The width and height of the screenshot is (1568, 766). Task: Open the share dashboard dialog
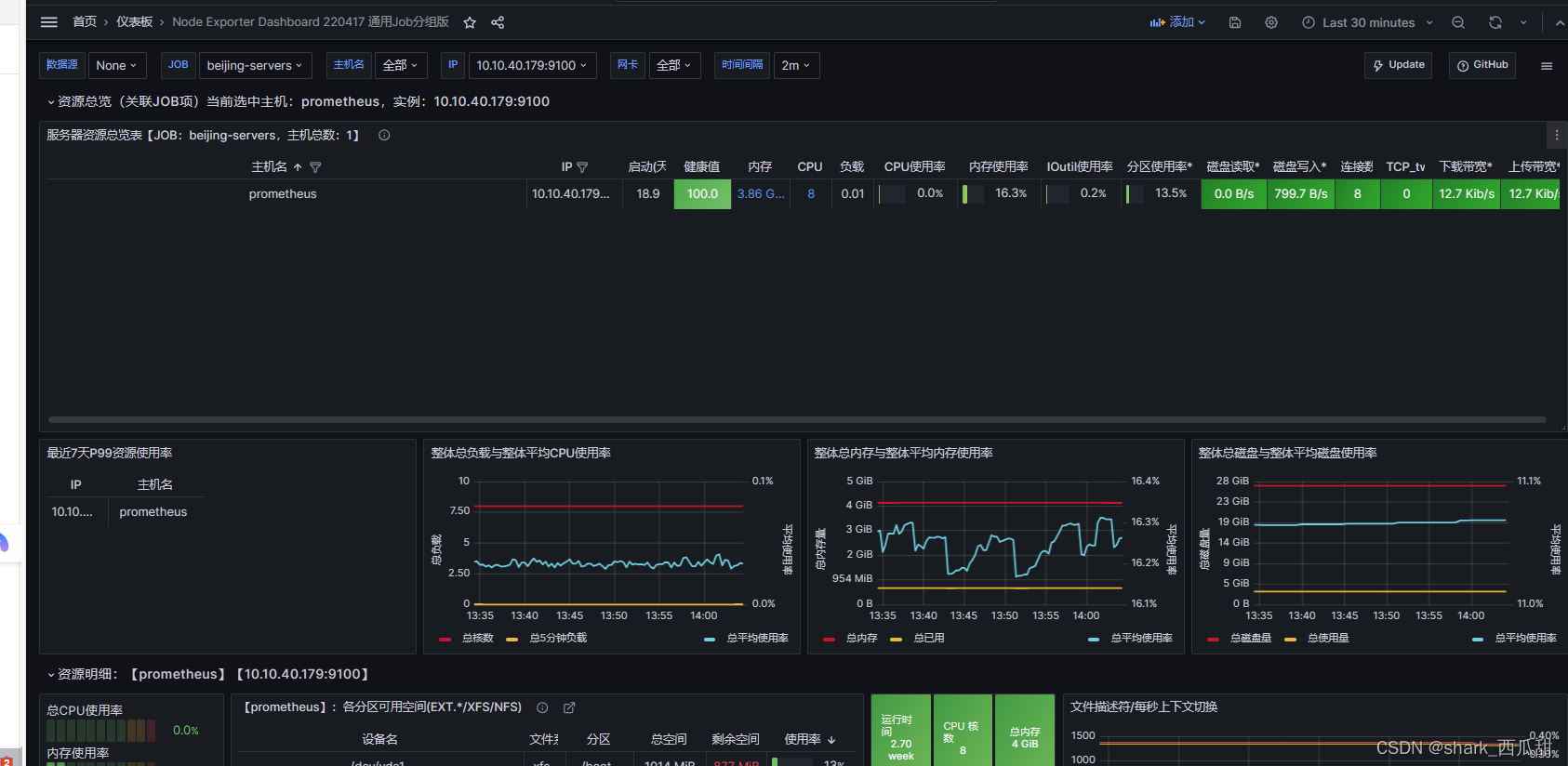[x=498, y=22]
